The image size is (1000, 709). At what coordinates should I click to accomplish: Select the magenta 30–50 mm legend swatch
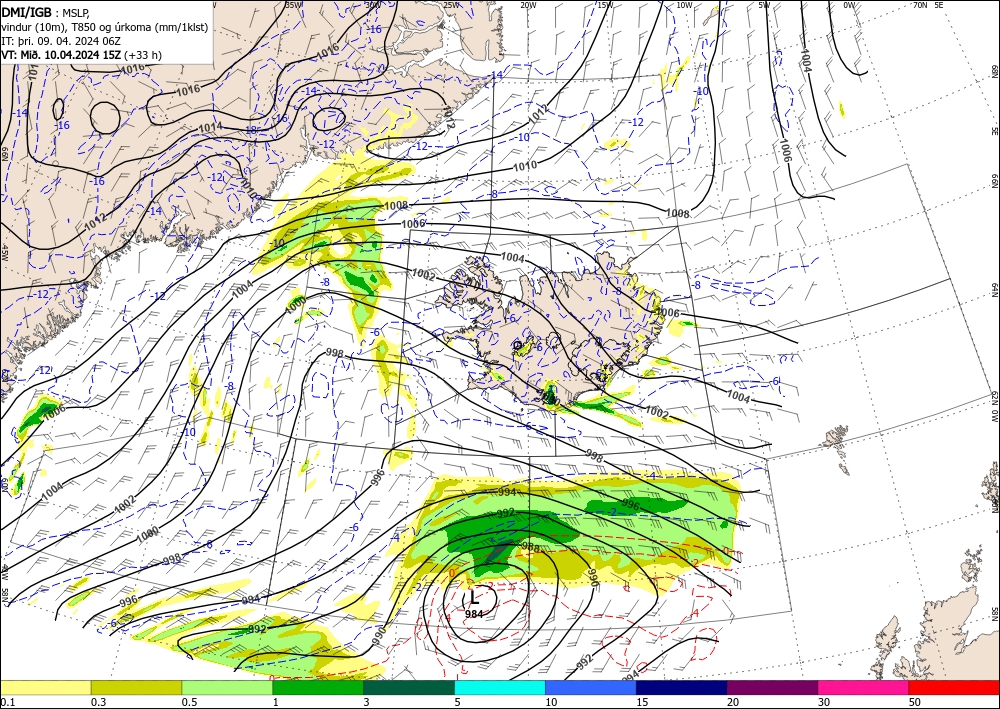pyautogui.click(x=864, y=687)
